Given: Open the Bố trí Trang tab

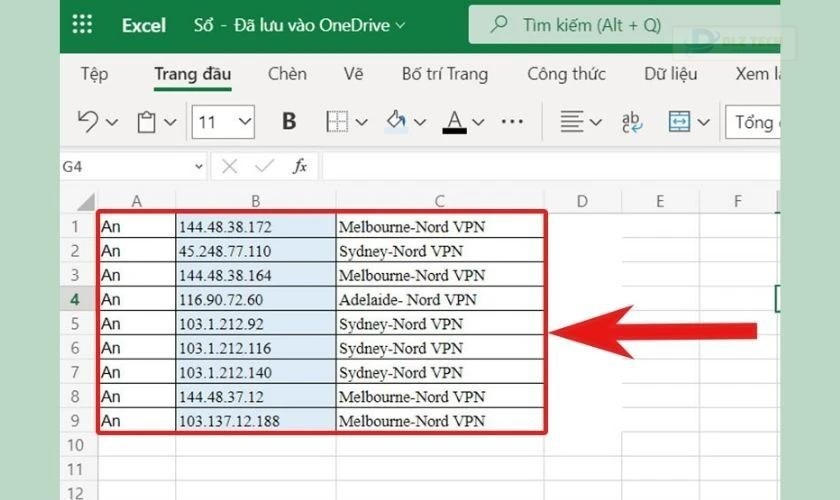Looking at the screenshot, I should tap(445, 74).
